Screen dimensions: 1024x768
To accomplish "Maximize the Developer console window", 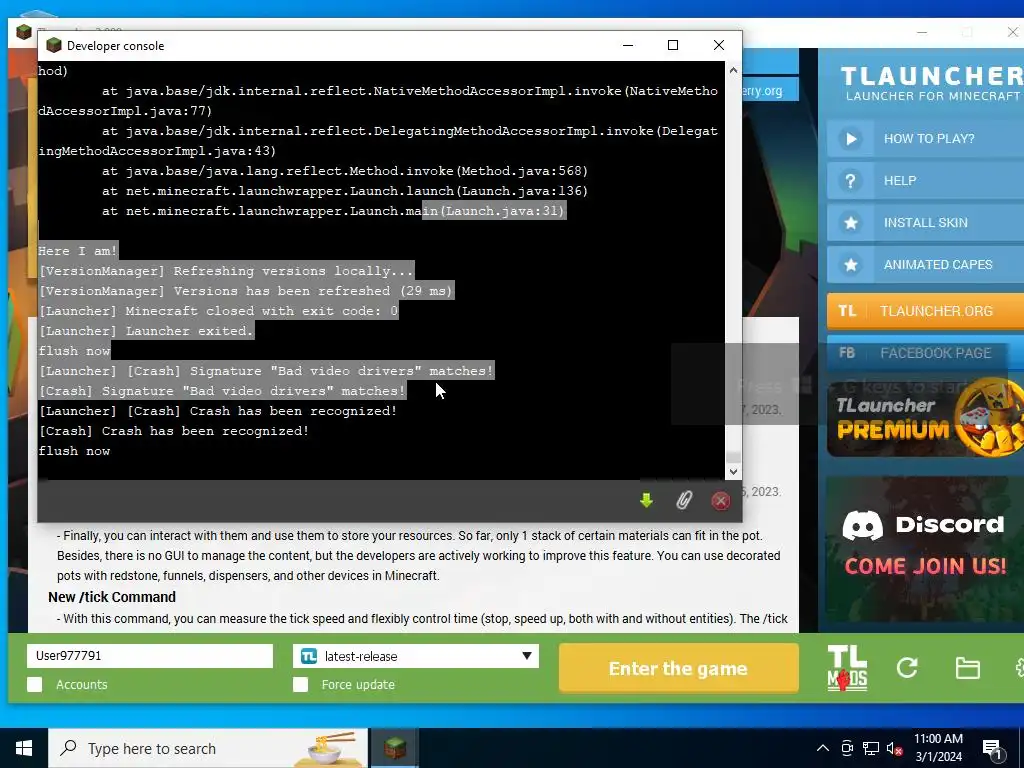I will click(x=673, y=45).
